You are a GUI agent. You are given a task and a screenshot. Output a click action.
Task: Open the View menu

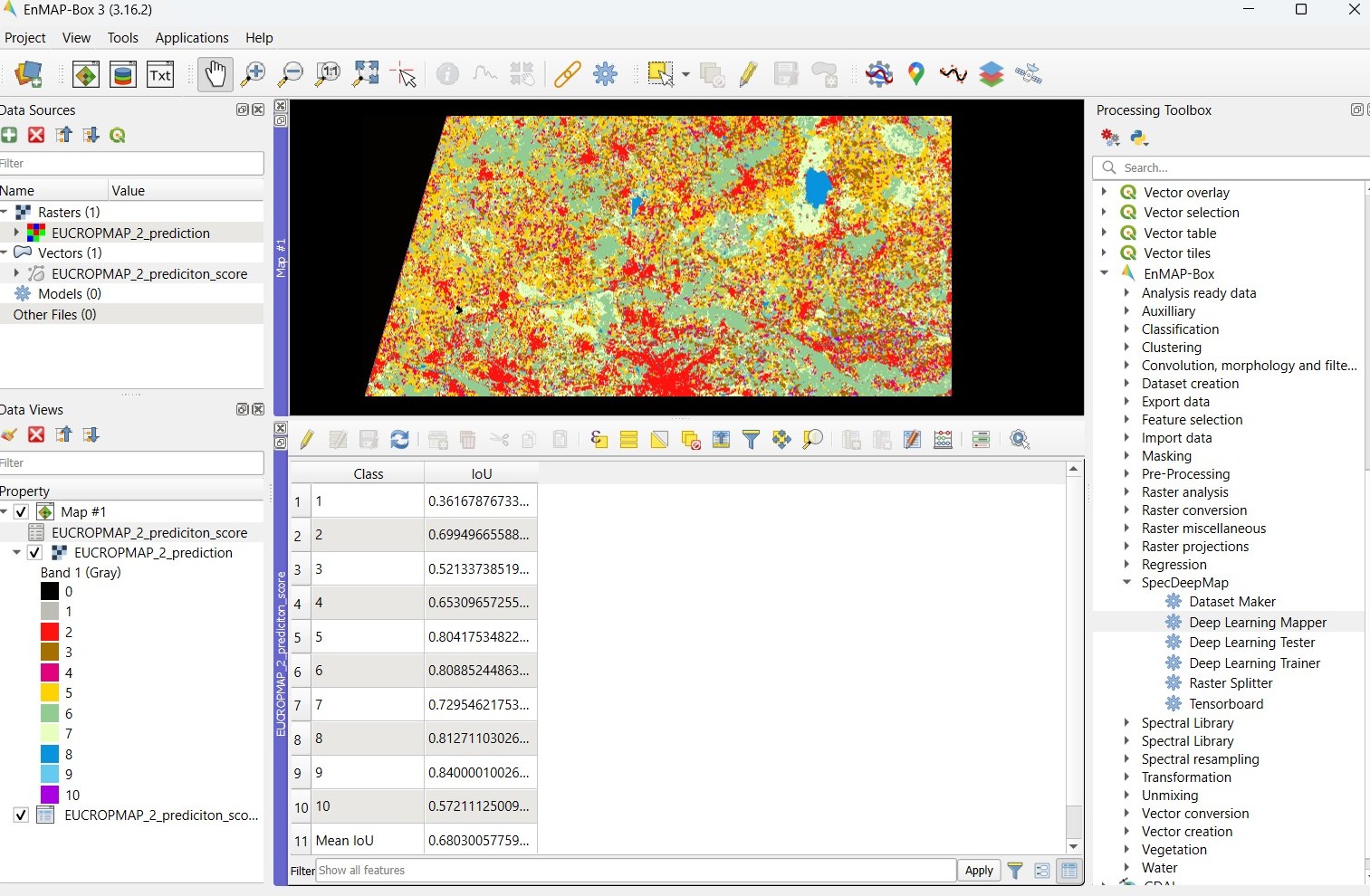point(76,38)
